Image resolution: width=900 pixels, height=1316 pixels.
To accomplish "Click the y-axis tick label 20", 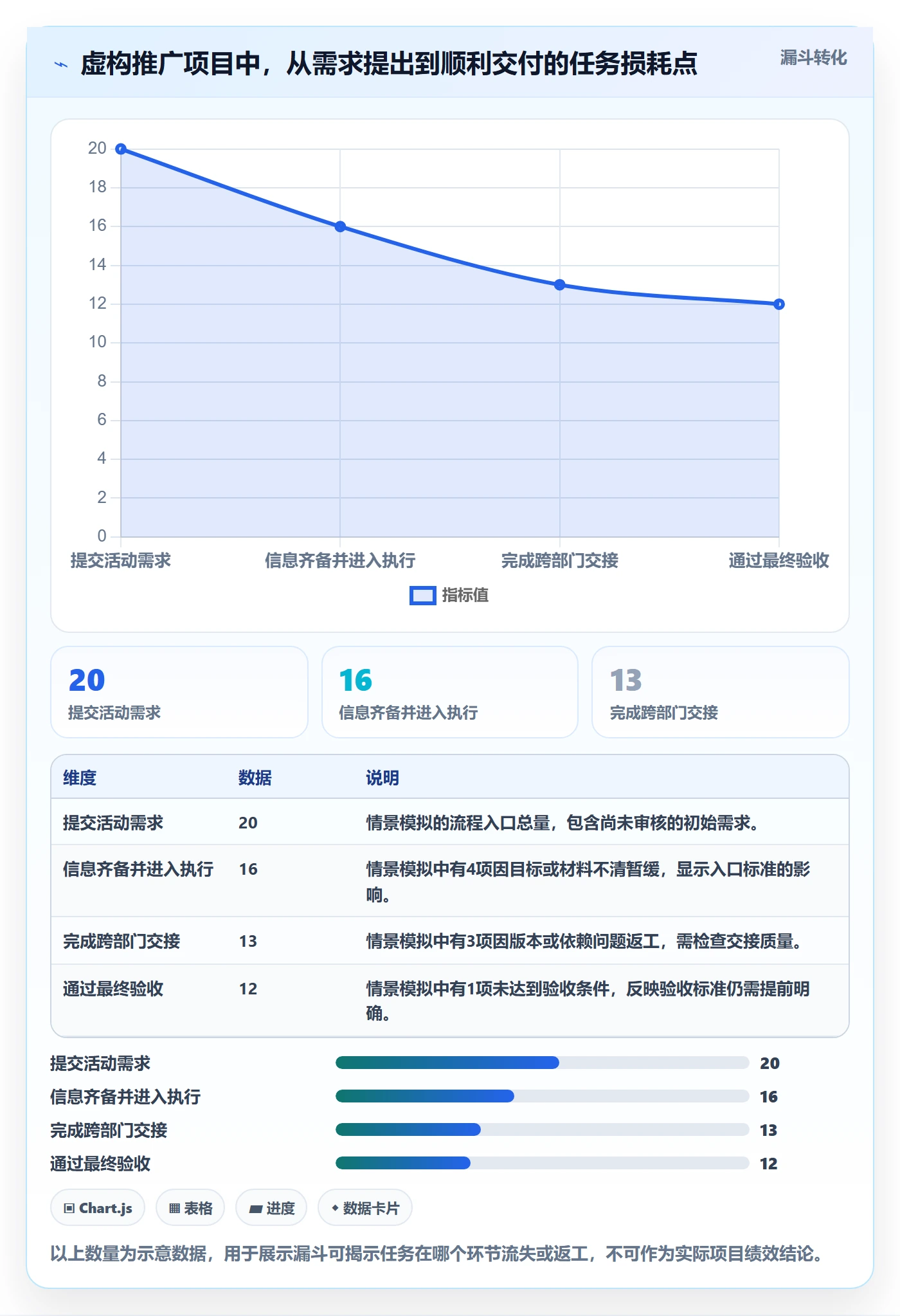I will pos(97,149).
